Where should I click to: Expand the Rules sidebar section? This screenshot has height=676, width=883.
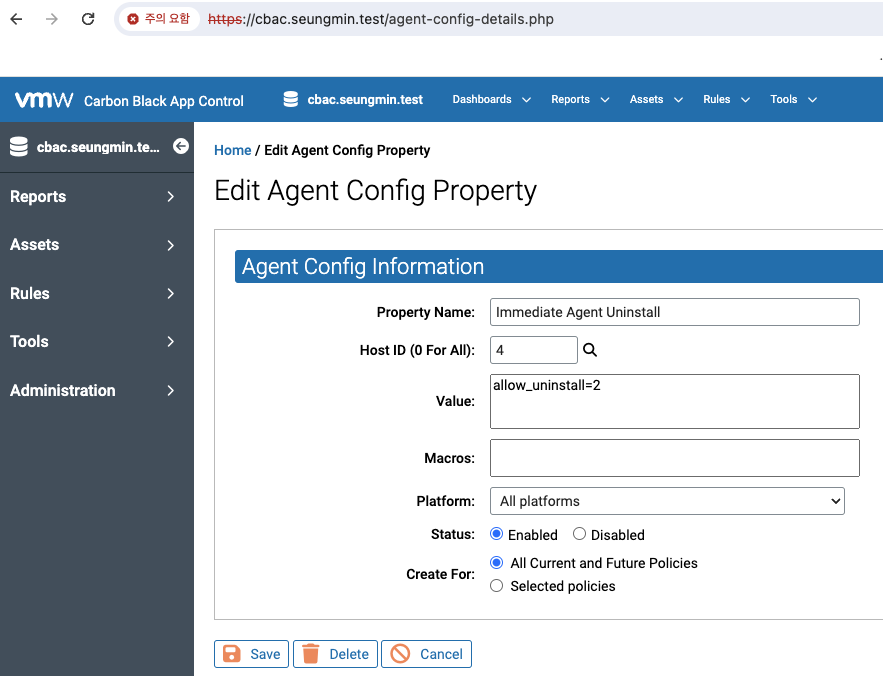pyautogui.click(x=93, y=293)
